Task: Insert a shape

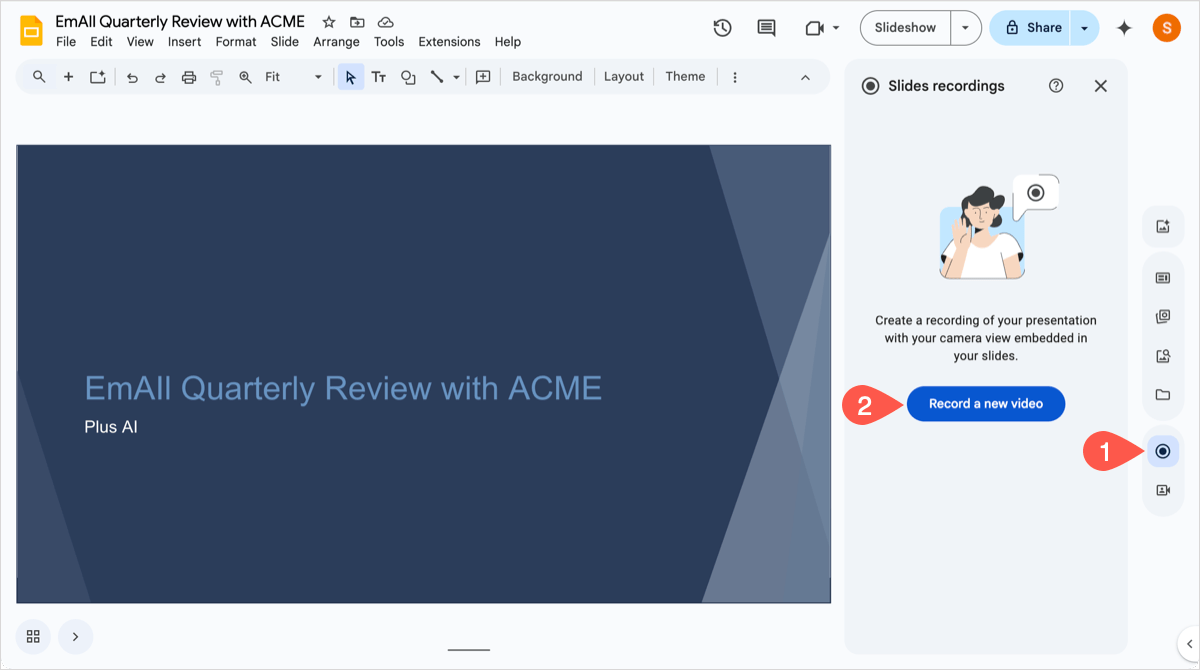Action: [408, 77]
